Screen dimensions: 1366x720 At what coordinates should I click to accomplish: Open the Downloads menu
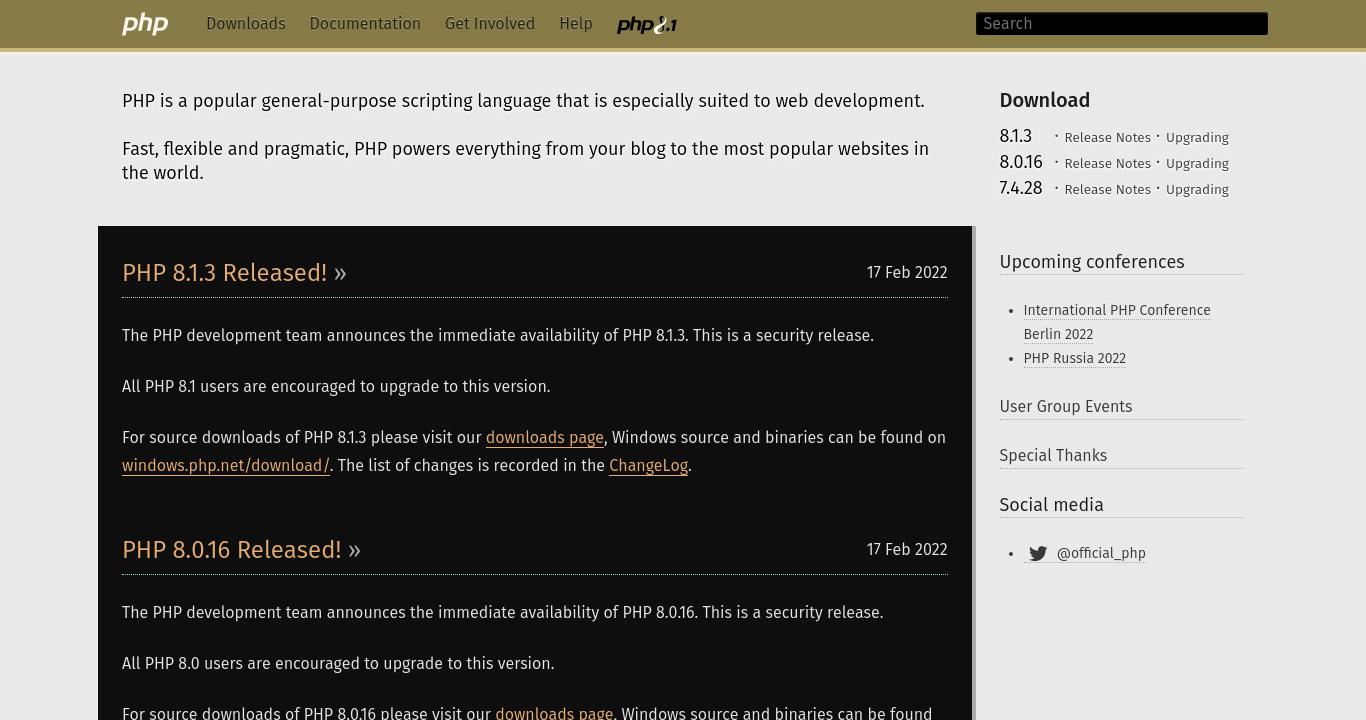point(246,24)
